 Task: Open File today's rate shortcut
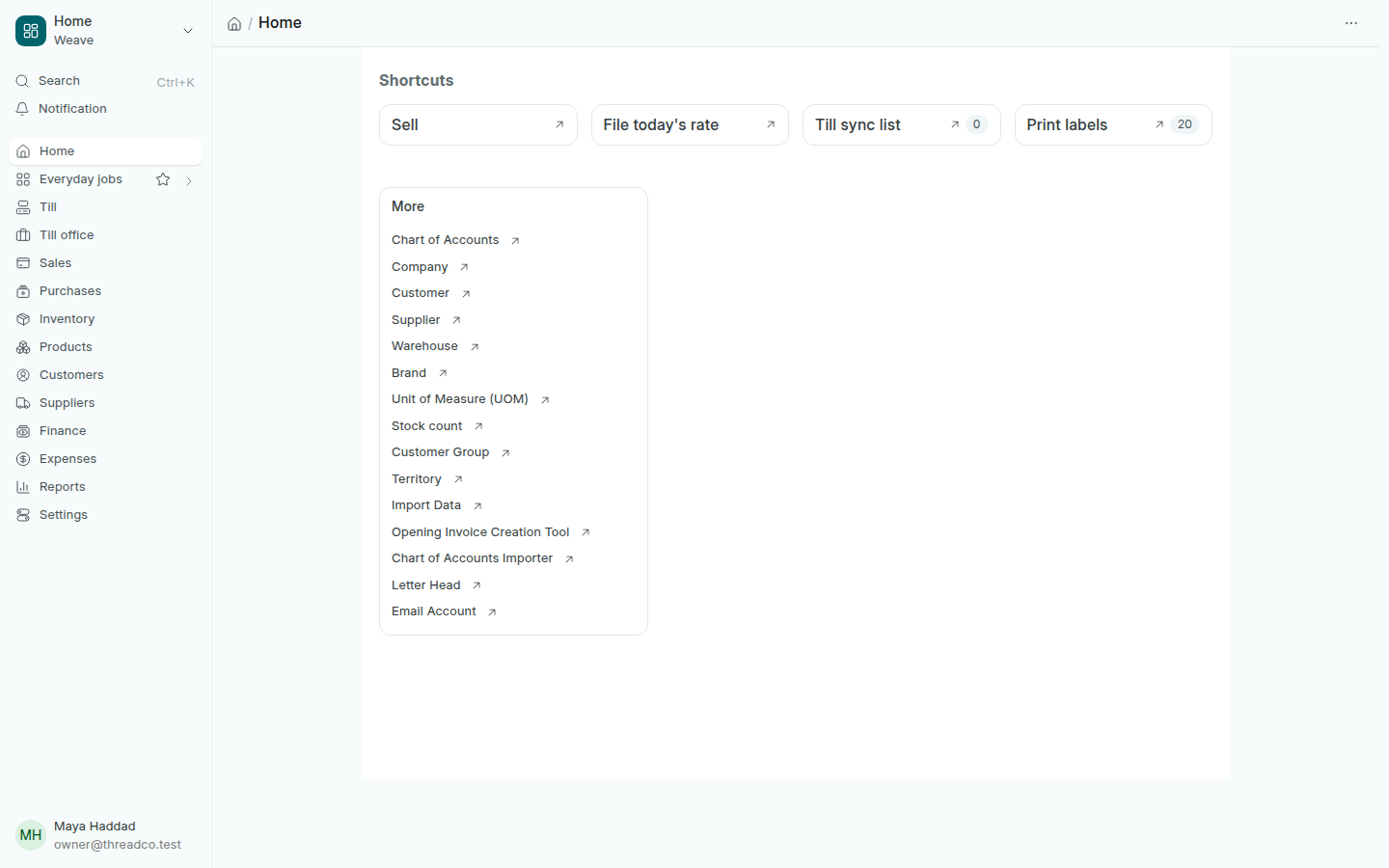tap(690, 125)
